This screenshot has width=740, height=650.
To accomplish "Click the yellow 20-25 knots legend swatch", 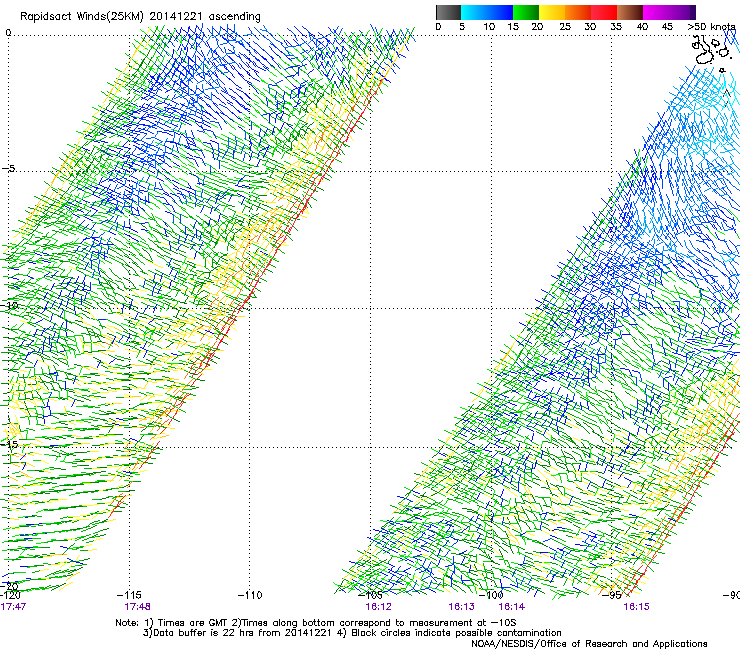I will click(x=552, y=12).
